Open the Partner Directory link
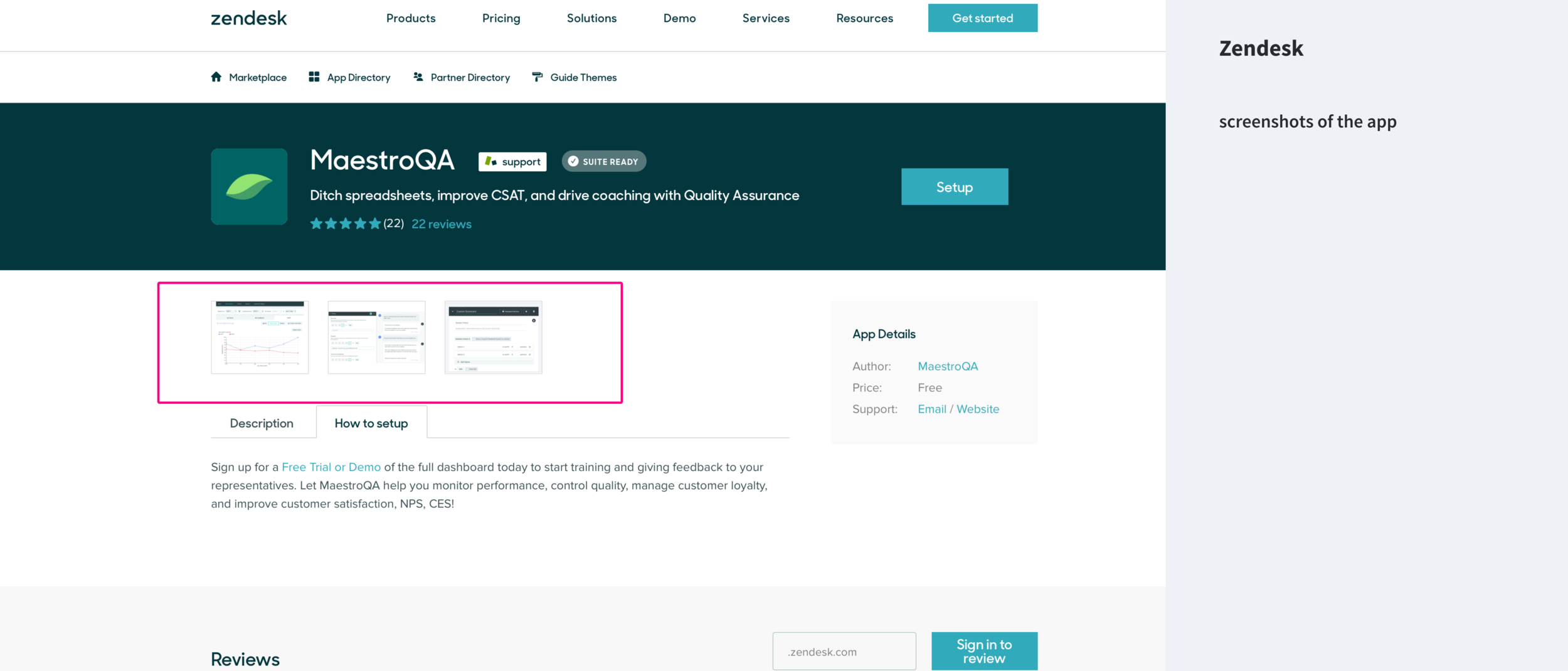Viewport: 1568px width, 671px height. click(470, 77)
